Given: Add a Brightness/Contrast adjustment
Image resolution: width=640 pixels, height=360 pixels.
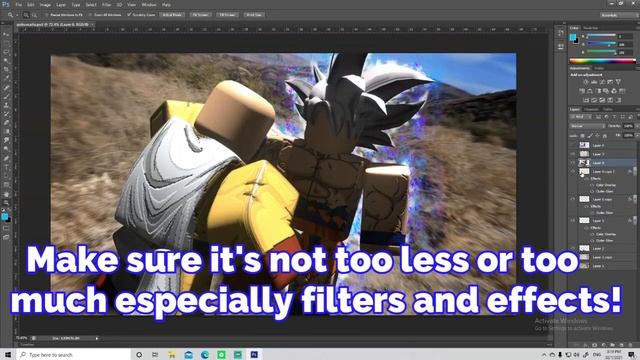Looking at the screenshot, I should pyautogui.click(x=585, y=82).
